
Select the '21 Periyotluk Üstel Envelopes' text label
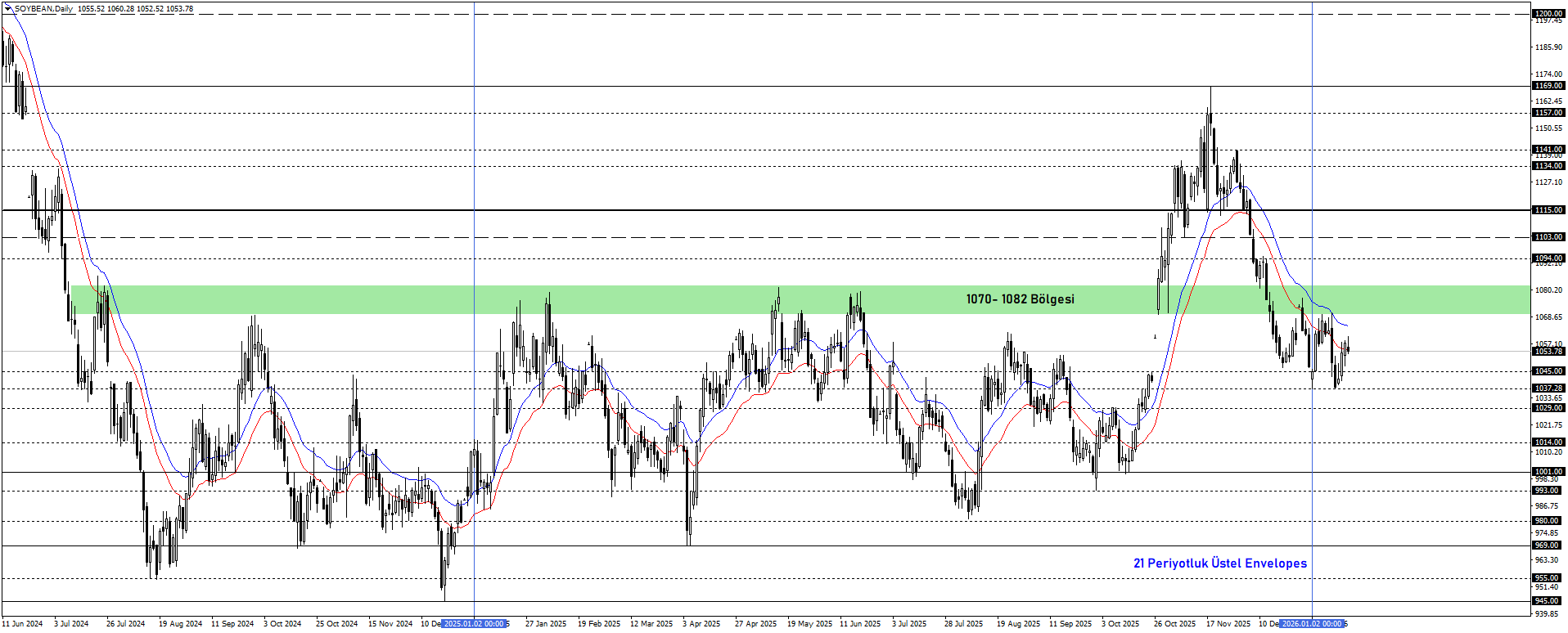1219,563
